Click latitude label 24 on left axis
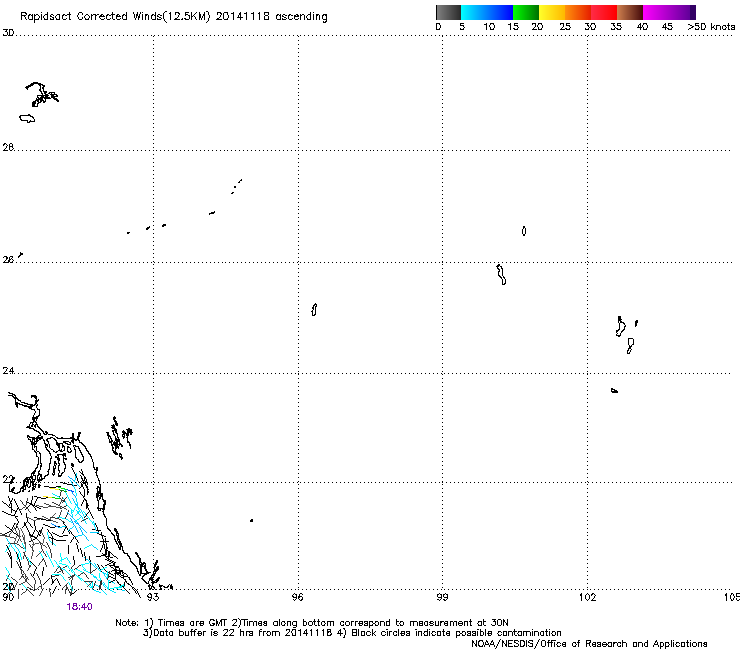Screen dimensions: 740x650 click(x=8, y=371)
